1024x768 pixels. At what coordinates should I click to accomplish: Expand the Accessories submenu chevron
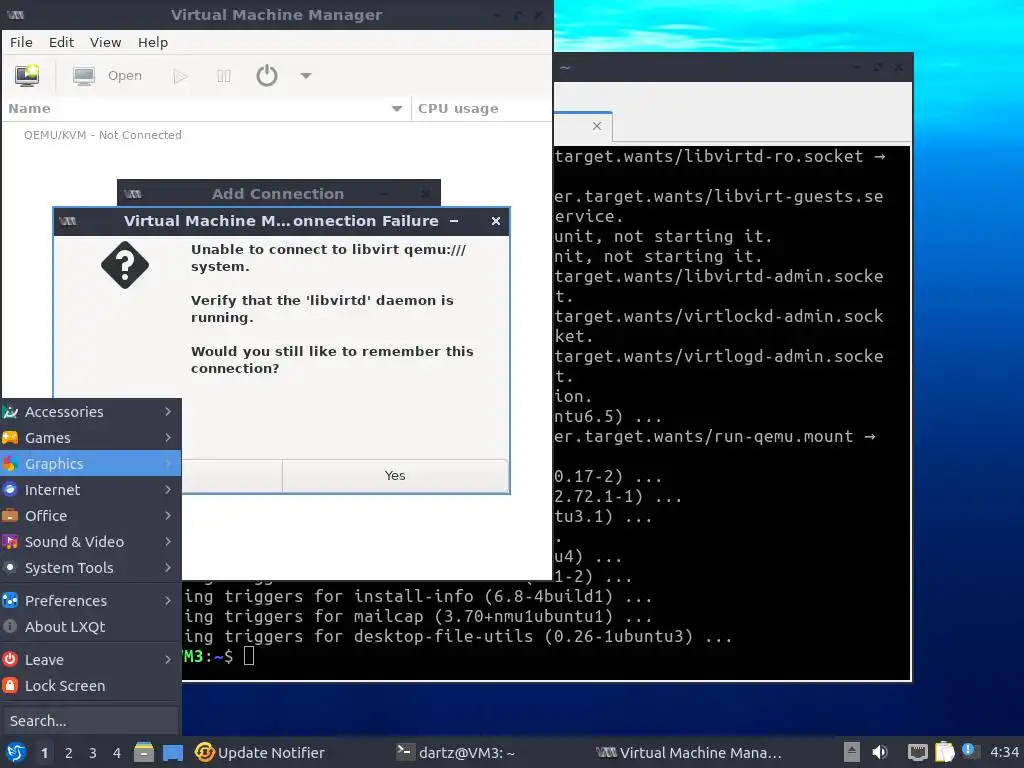coord(168,411)
